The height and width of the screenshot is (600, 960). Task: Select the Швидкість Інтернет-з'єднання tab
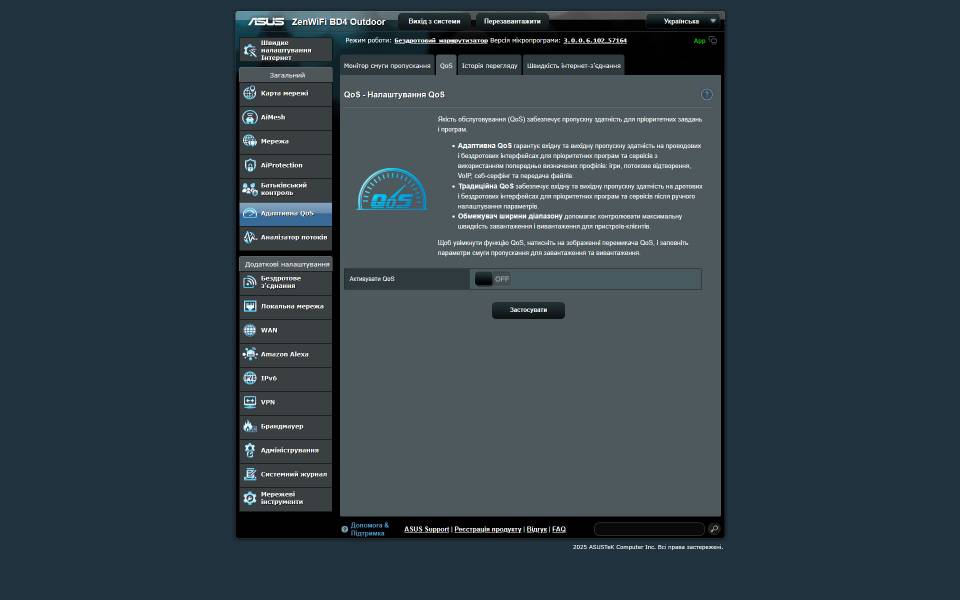click(x=573, y=66)
